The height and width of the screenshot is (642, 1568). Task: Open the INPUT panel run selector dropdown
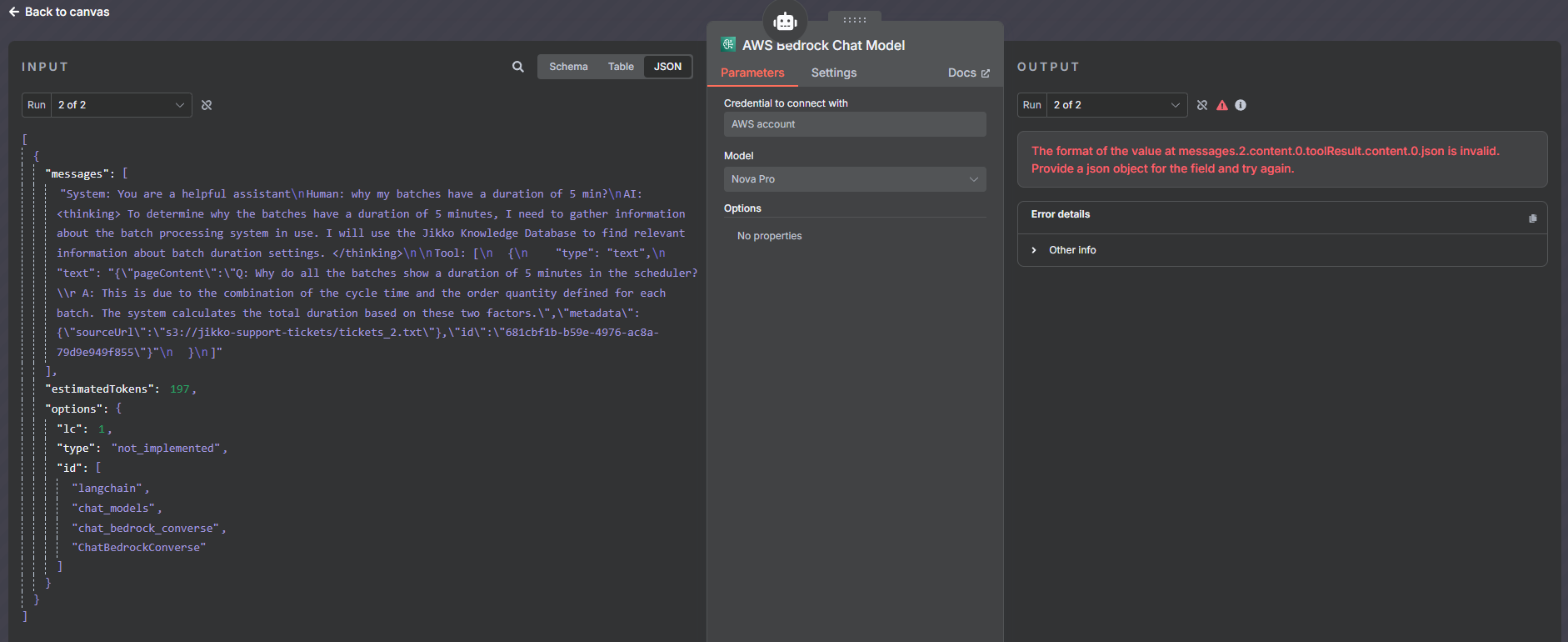point(121,105)
